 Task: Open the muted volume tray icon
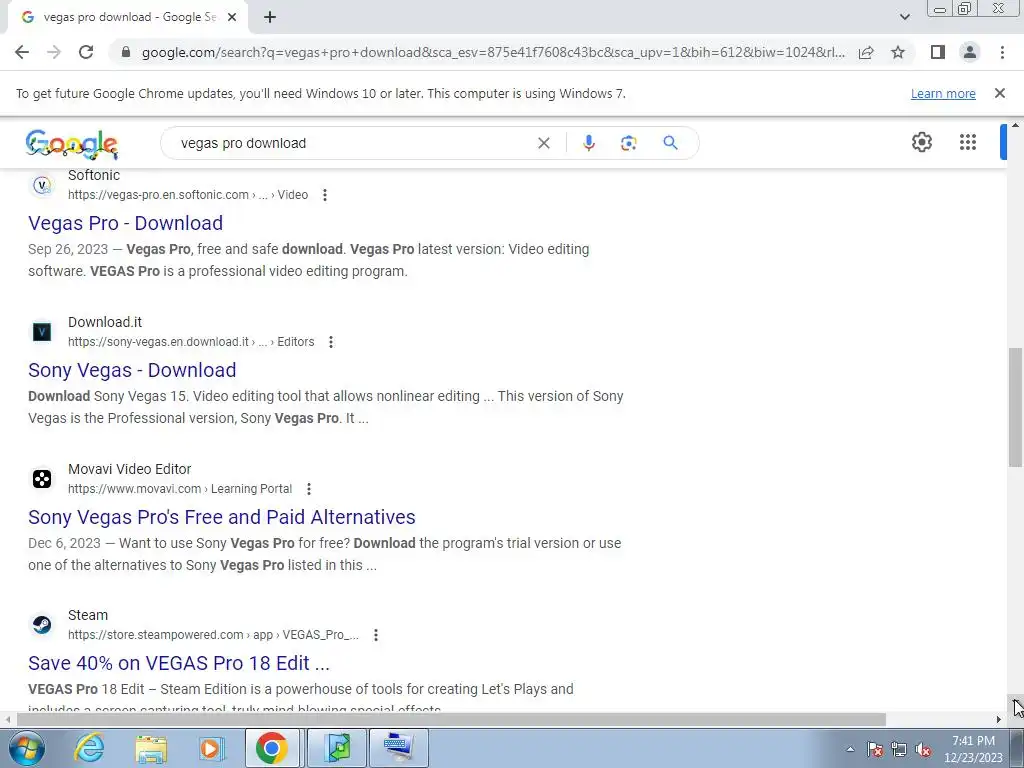[923, 750]
